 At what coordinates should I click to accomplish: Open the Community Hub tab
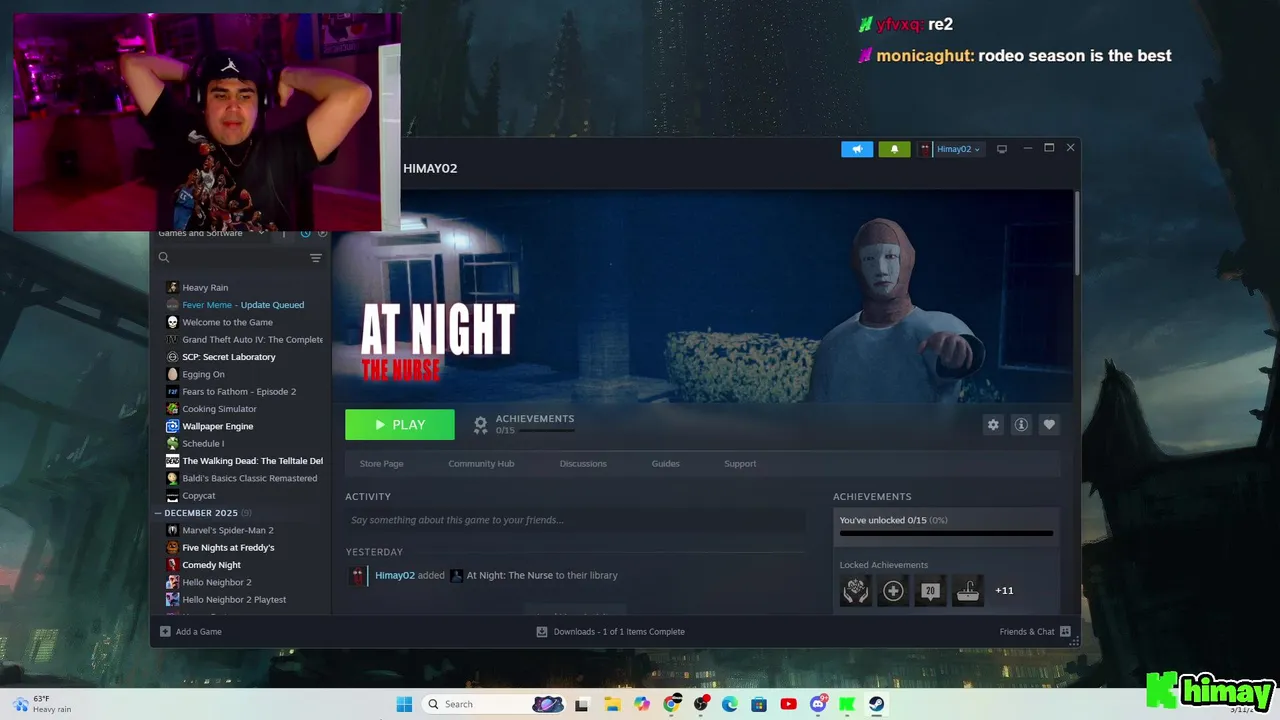click(x=481, y=464)
